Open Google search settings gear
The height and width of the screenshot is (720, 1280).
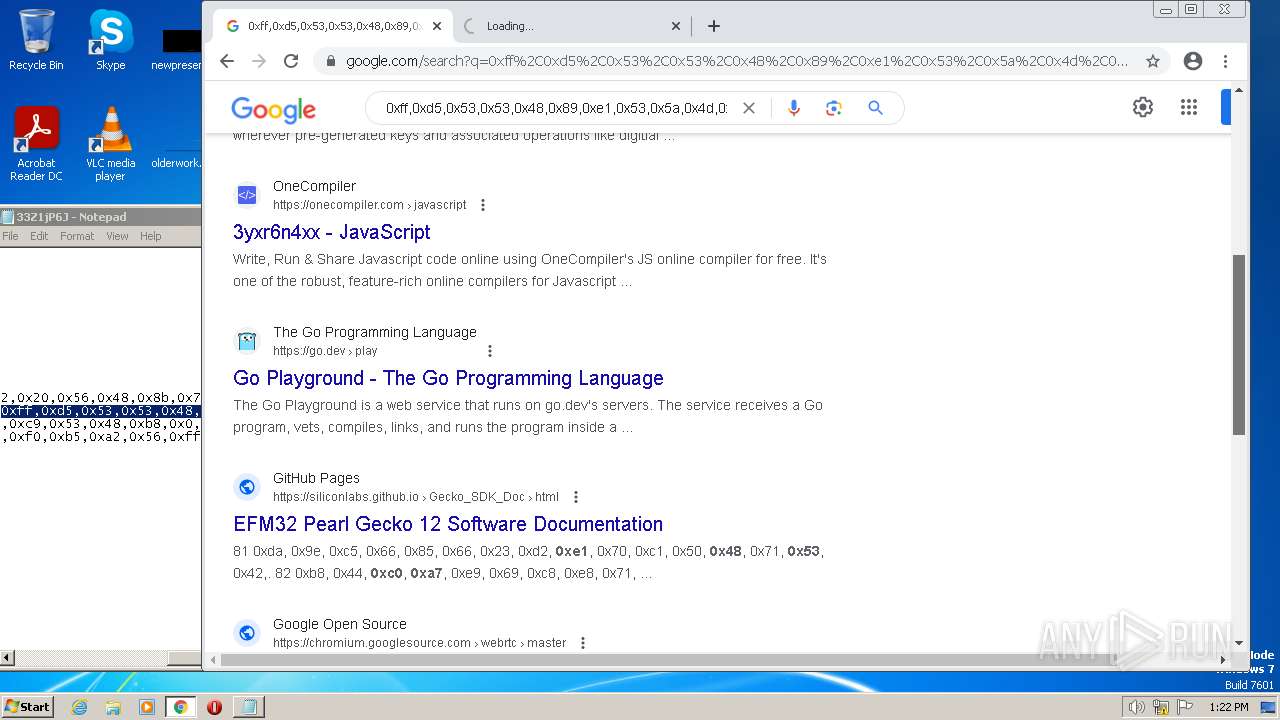[1143, 107]
